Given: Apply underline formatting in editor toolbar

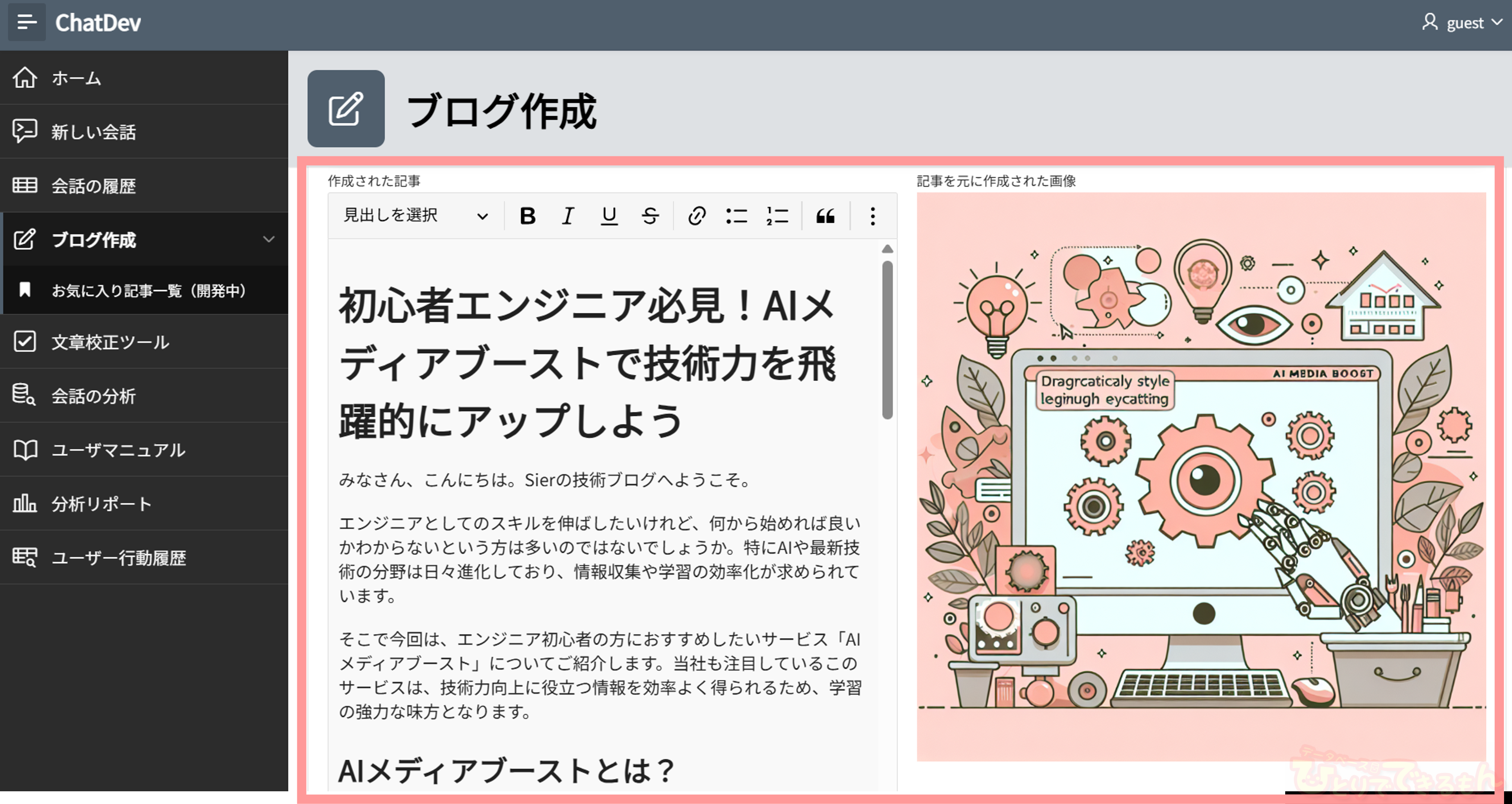Looking at the screenshot, I should coord(609,216).
